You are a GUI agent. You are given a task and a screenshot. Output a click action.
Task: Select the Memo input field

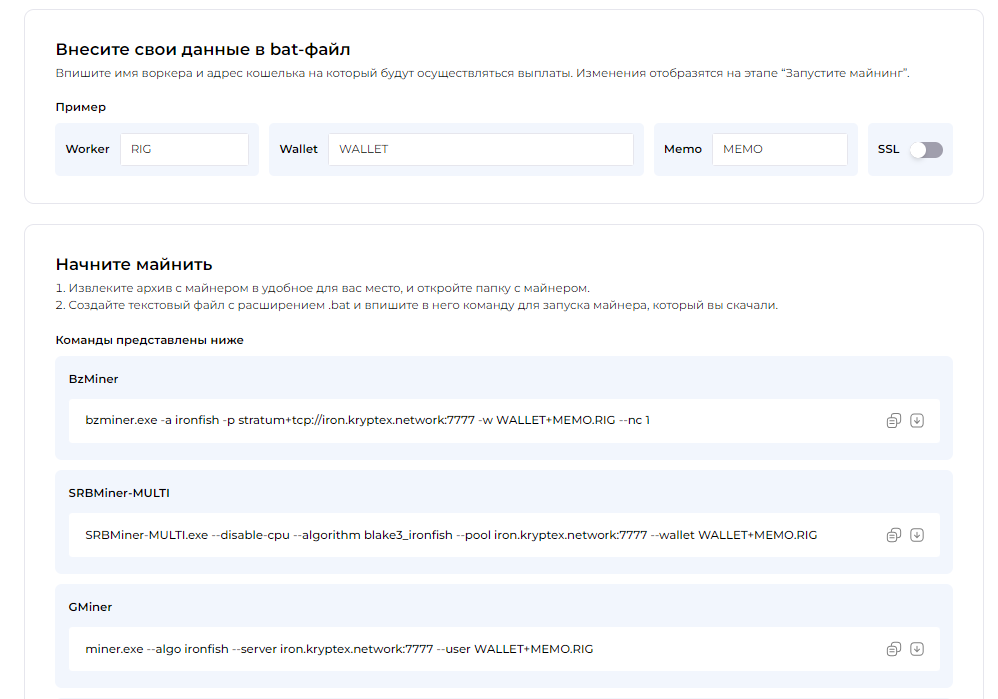point(780,149)
